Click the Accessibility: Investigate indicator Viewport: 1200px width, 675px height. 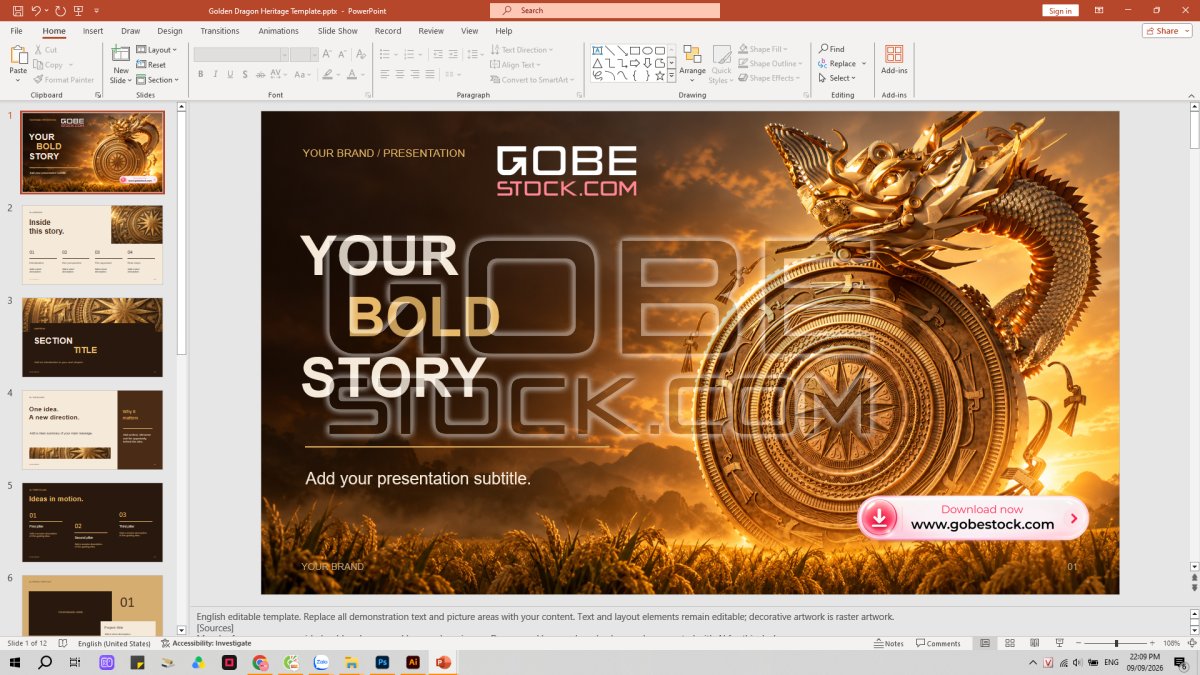pyautogui.click(x=206, y=643)
